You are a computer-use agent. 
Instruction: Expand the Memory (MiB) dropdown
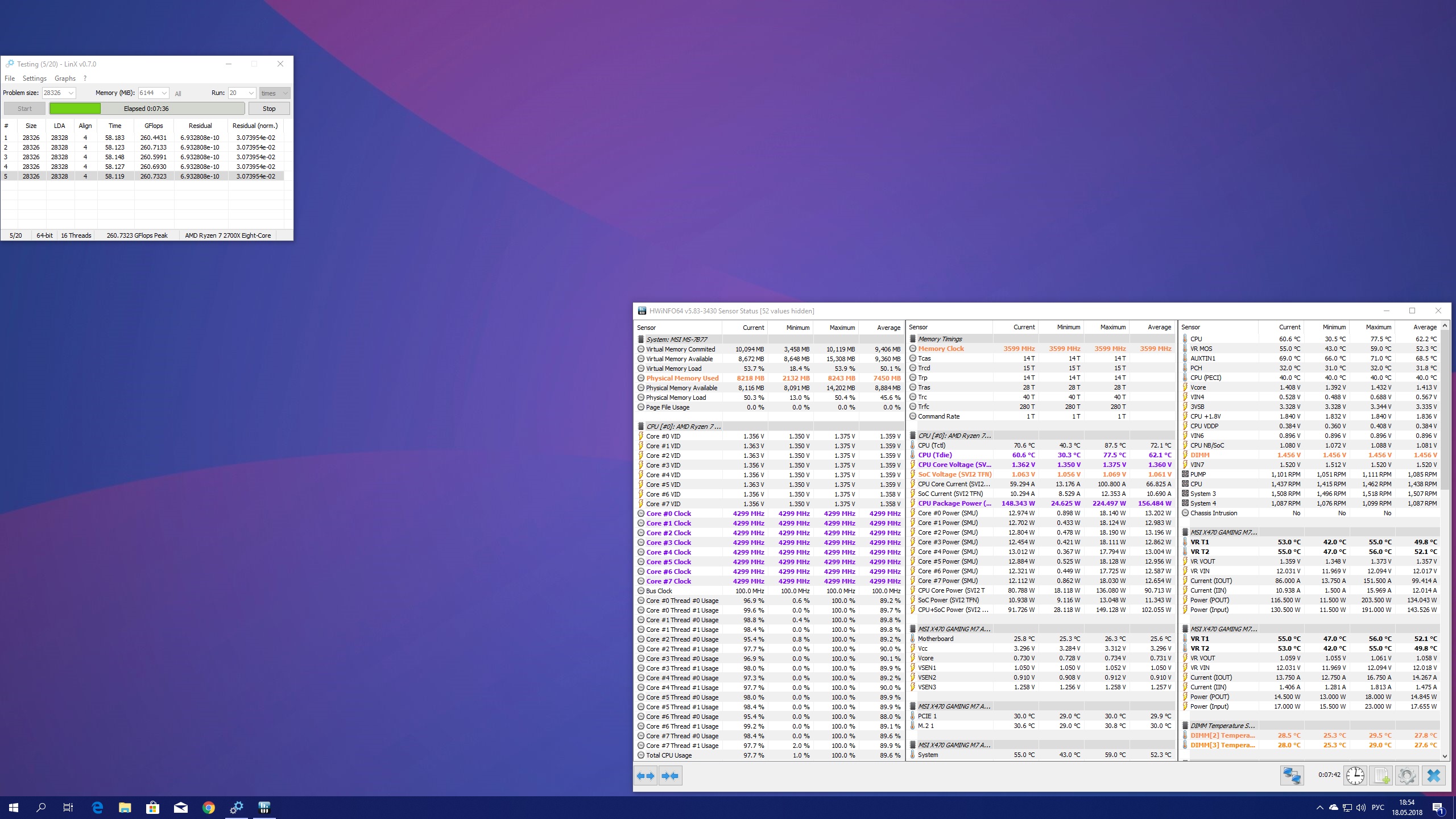pos(164,93)
